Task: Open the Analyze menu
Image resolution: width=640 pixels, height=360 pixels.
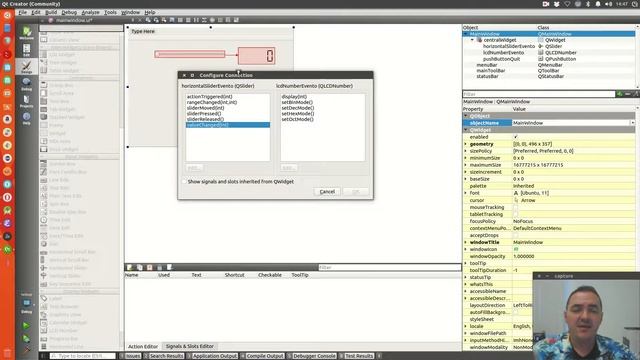Action: point(90,12)
